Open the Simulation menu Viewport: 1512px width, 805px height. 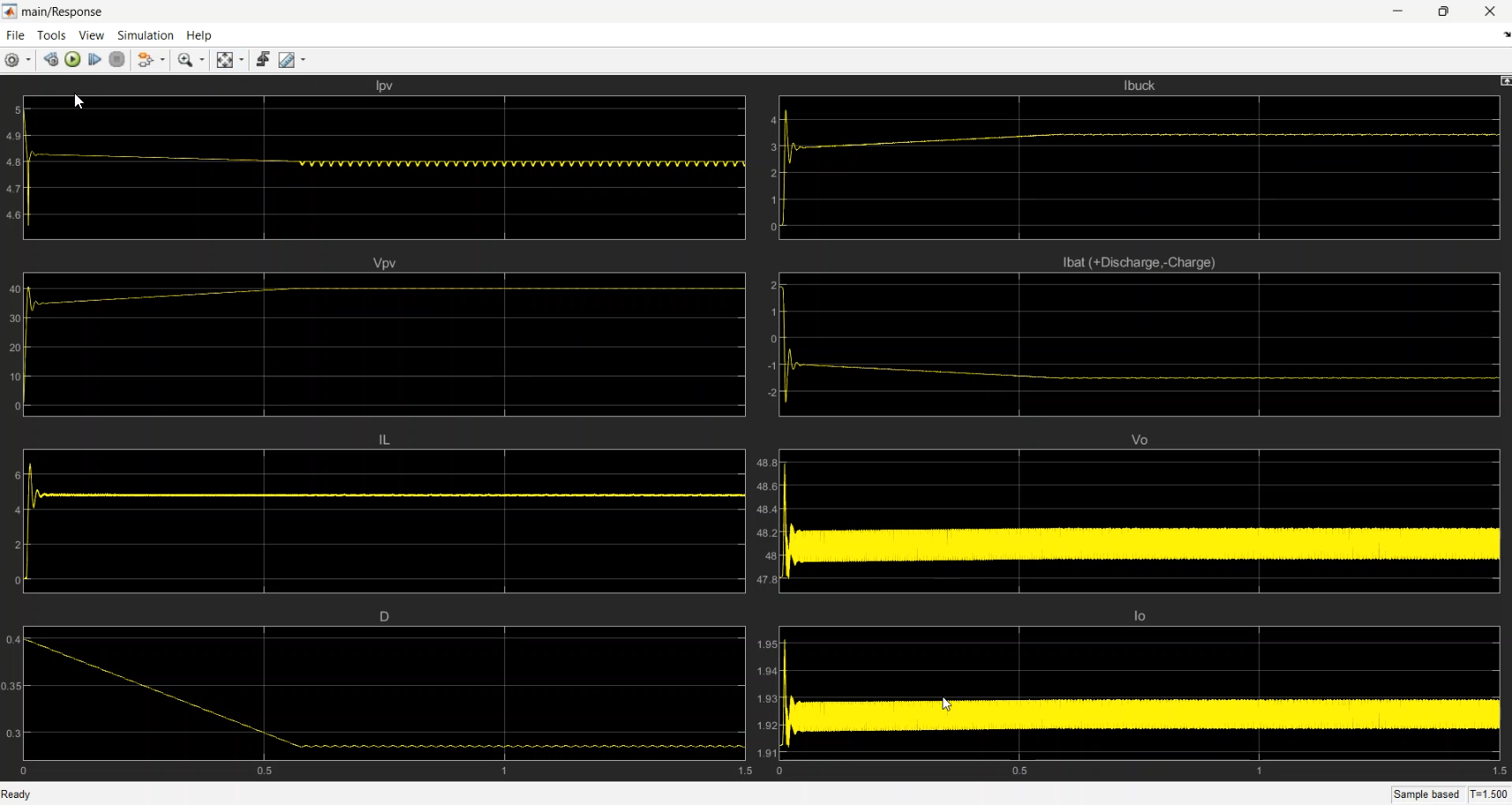tap(145, 35)
